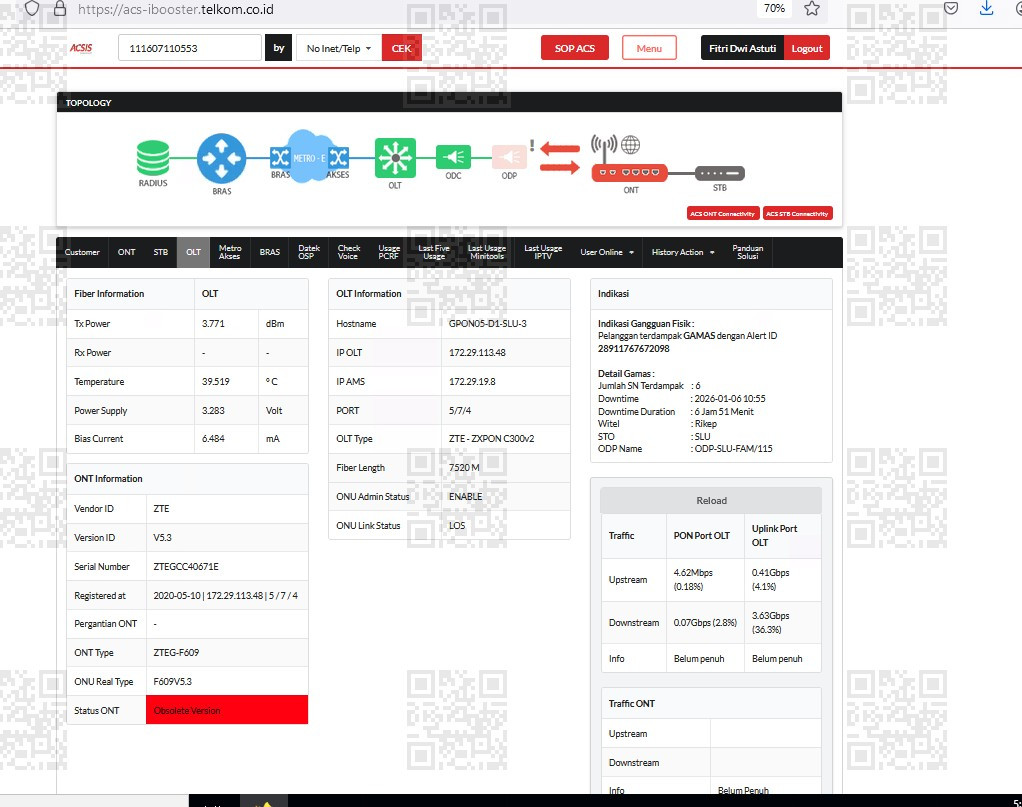Click the Fiber Length value 7520 M
The height and width of the screenshot is (807, 1022).
click(464, 467)
